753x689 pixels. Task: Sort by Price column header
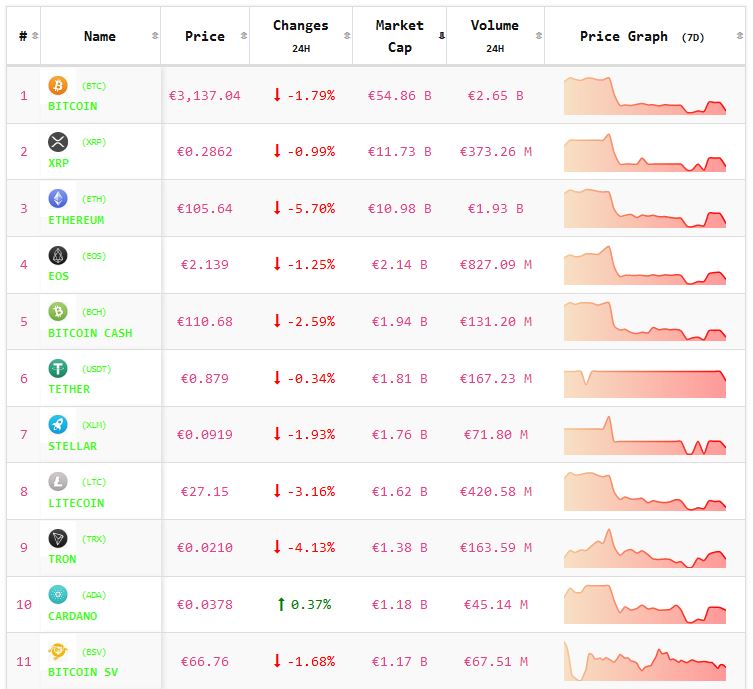205,36
